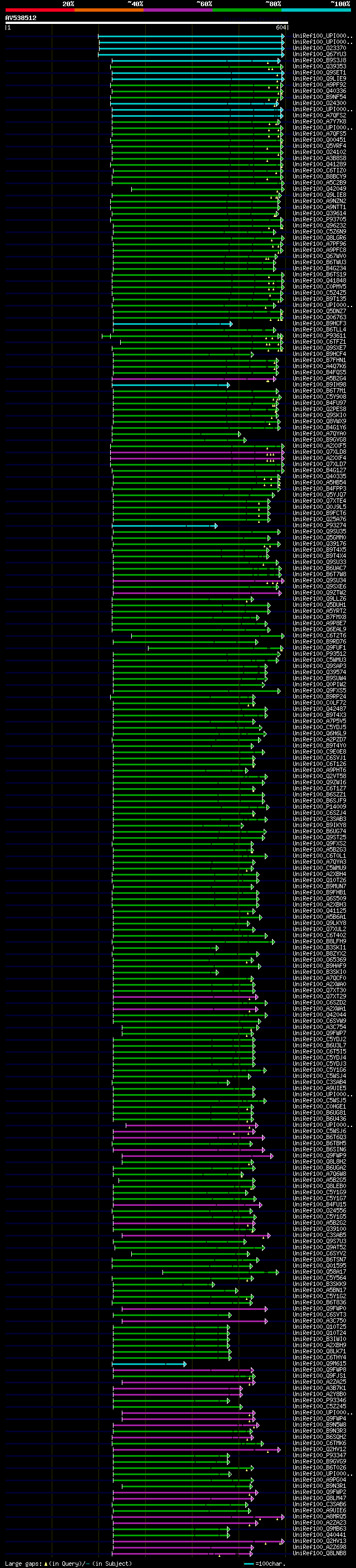Open hit UniRef100_Q9LIE9
The height and width of the screenshot is (1568, 356).
319,79
